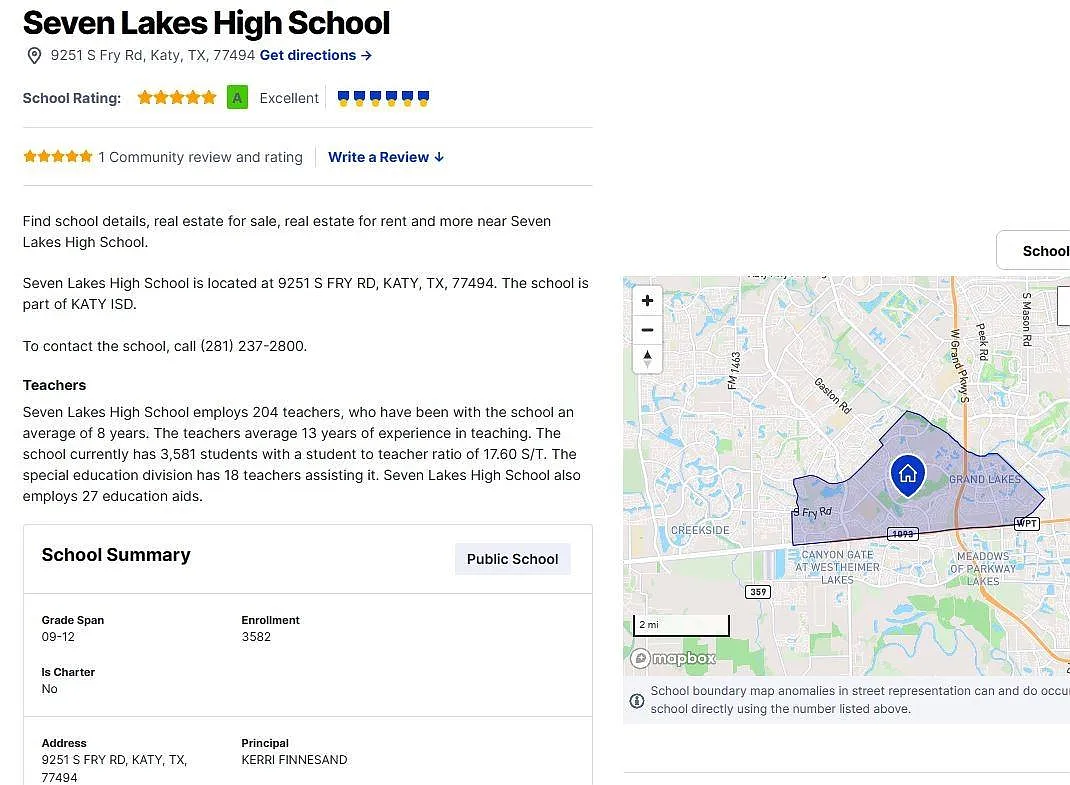
Task: Open Get directions link
Action: 316,55
